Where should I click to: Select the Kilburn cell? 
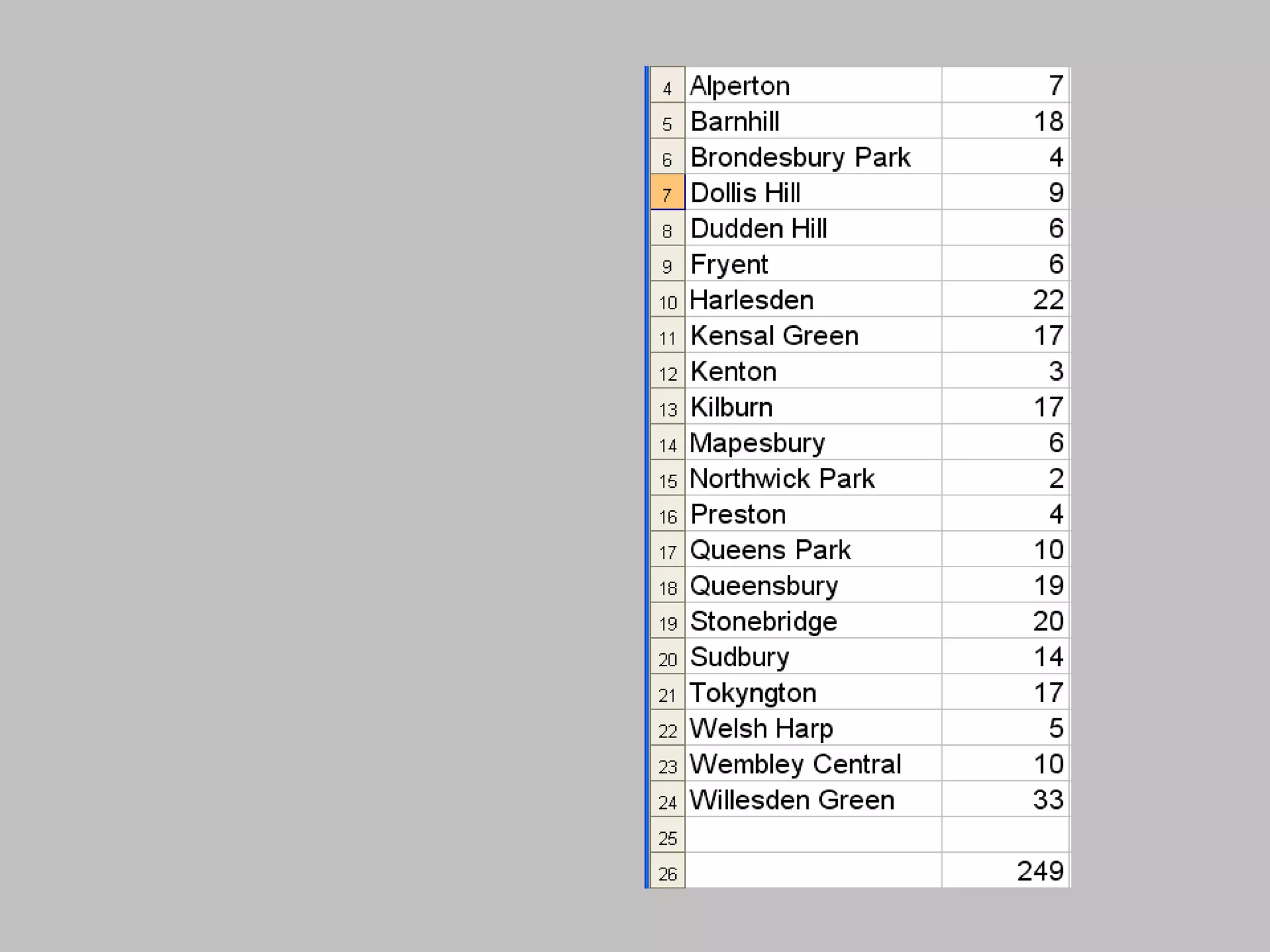812,407
